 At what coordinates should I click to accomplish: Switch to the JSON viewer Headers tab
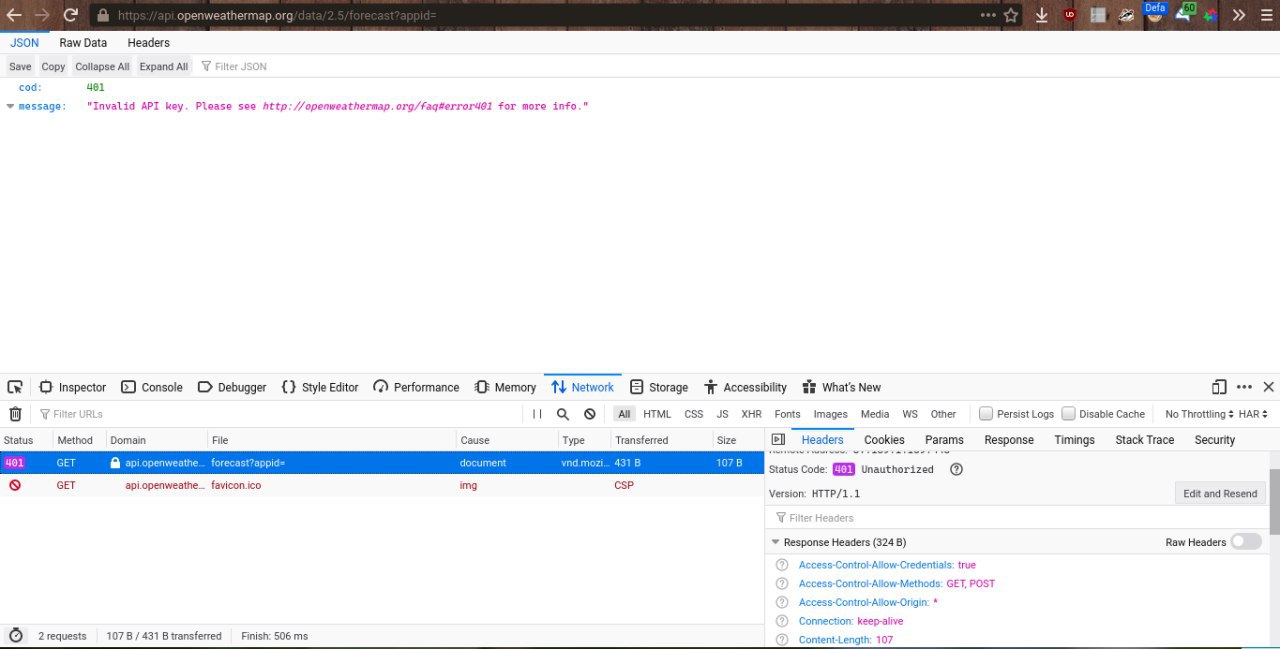coord(148,43)
